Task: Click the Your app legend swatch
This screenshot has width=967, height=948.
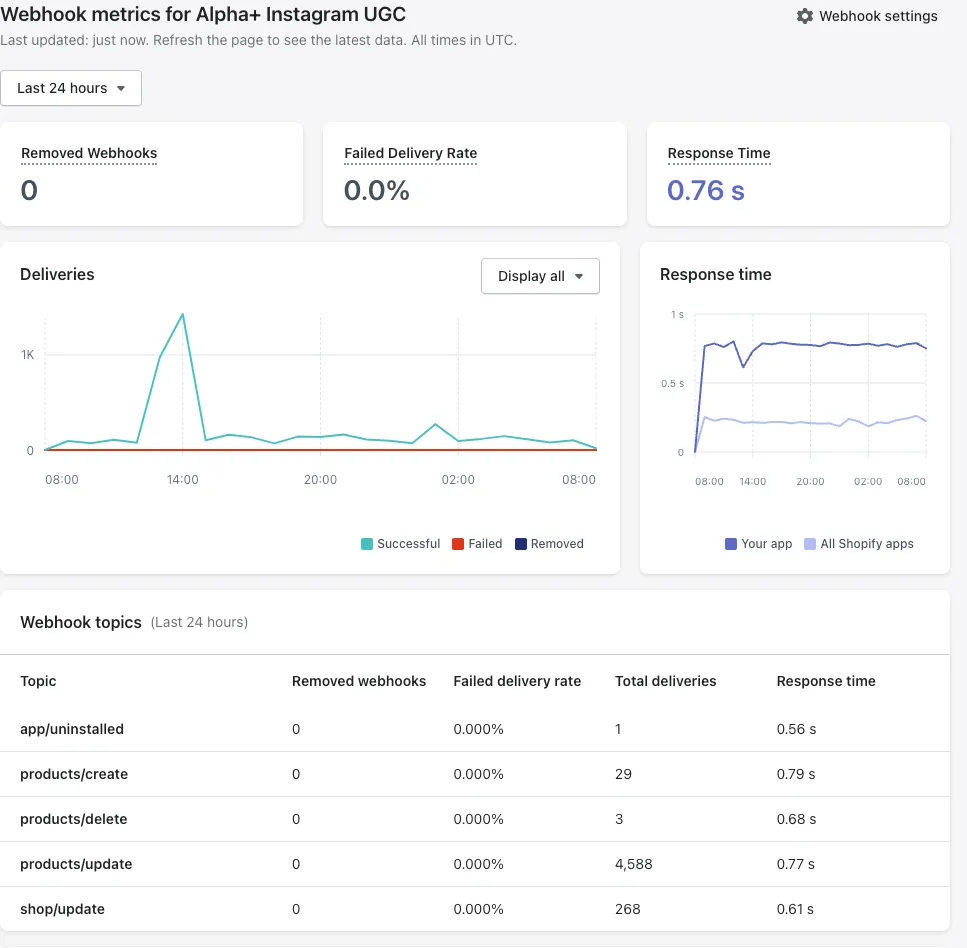Action: point(731,544)
